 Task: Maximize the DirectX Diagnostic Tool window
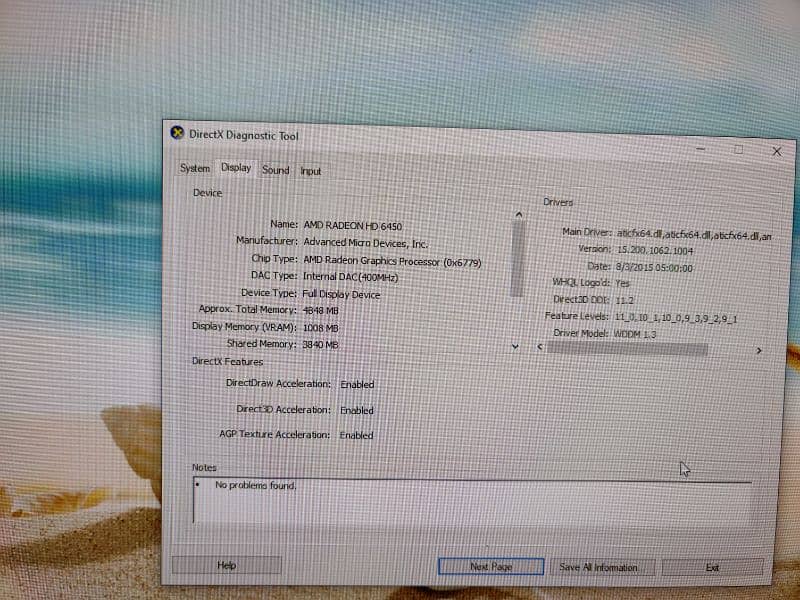[739, 149]
